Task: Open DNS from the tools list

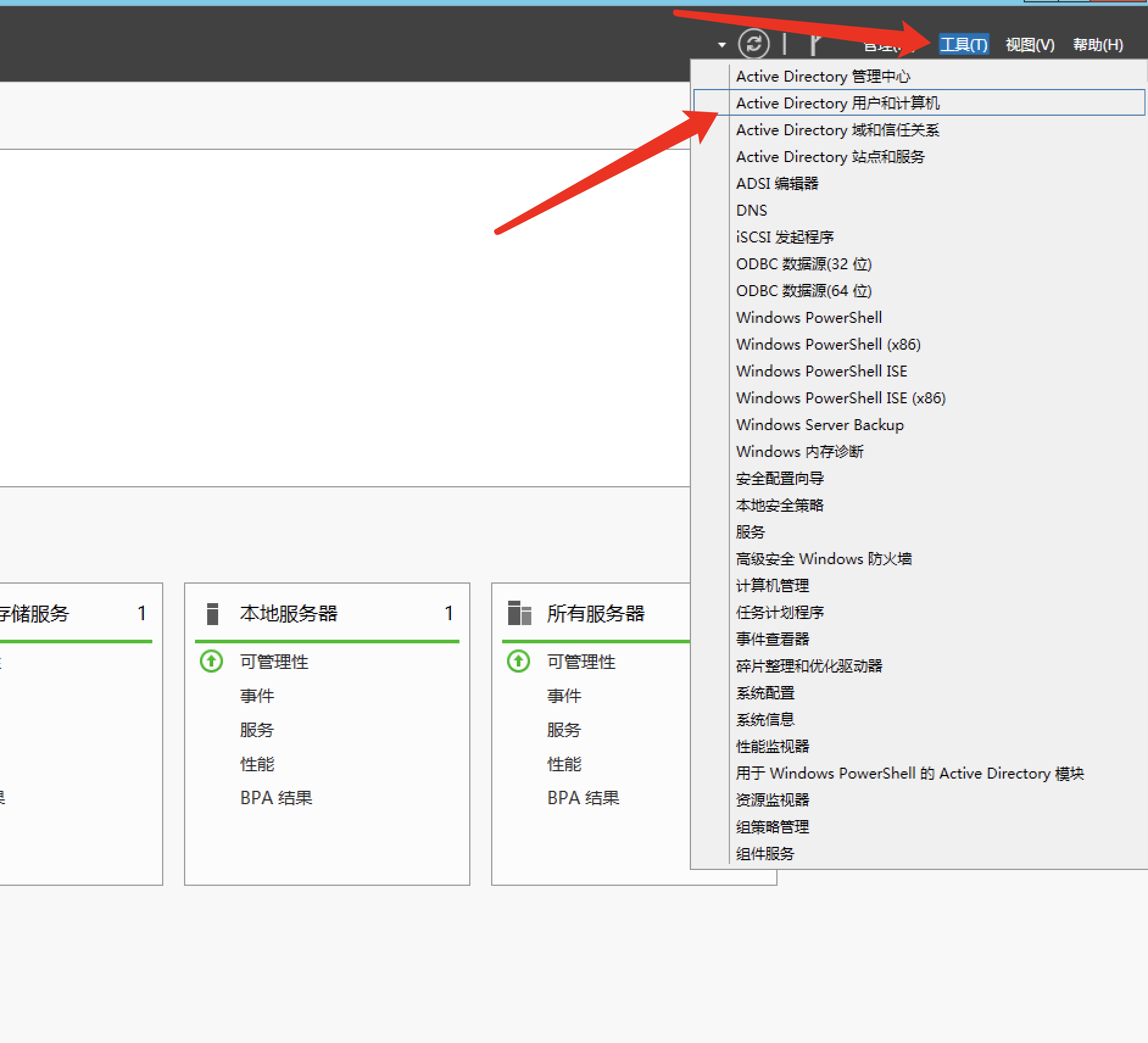Action: click(x=751, y=210)
